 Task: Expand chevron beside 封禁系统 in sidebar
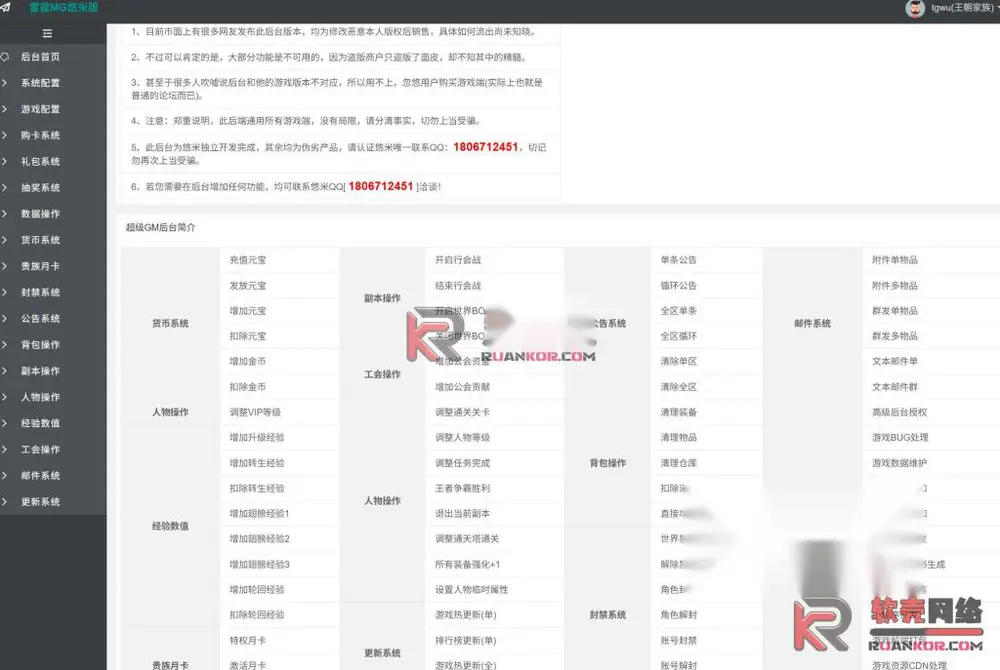(4, 292)
